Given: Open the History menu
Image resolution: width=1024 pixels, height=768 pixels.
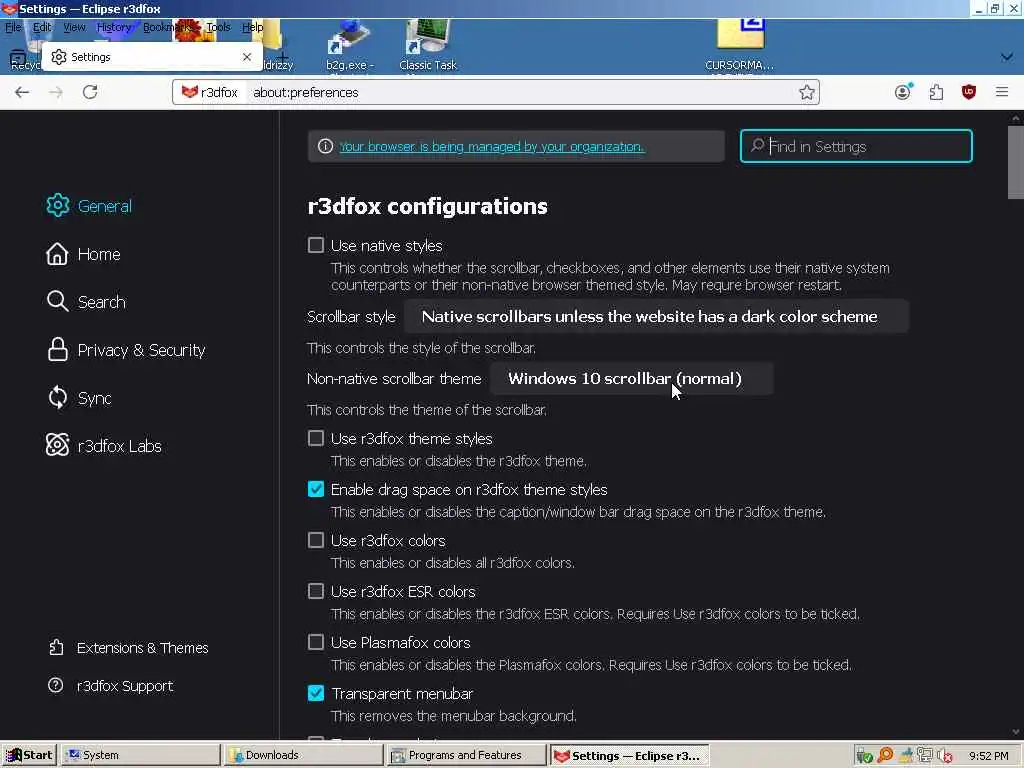Looking at the screenshot, I should point(114,27).
